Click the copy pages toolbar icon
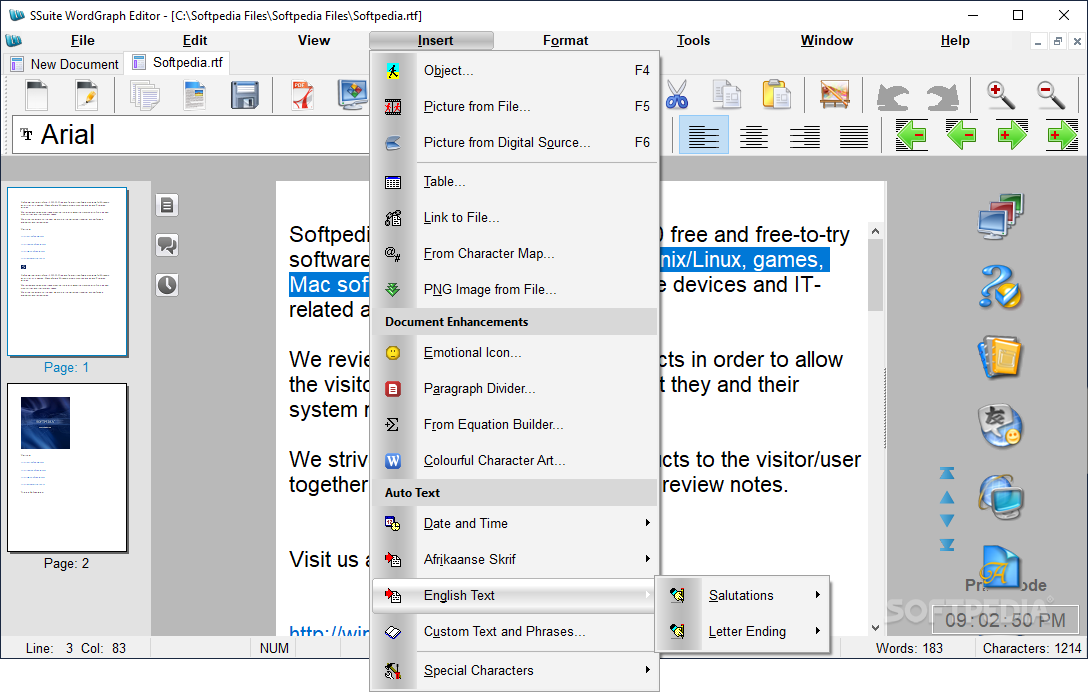Image resolution: width=1088 pixels, height=692 pixels. [726, 94]
